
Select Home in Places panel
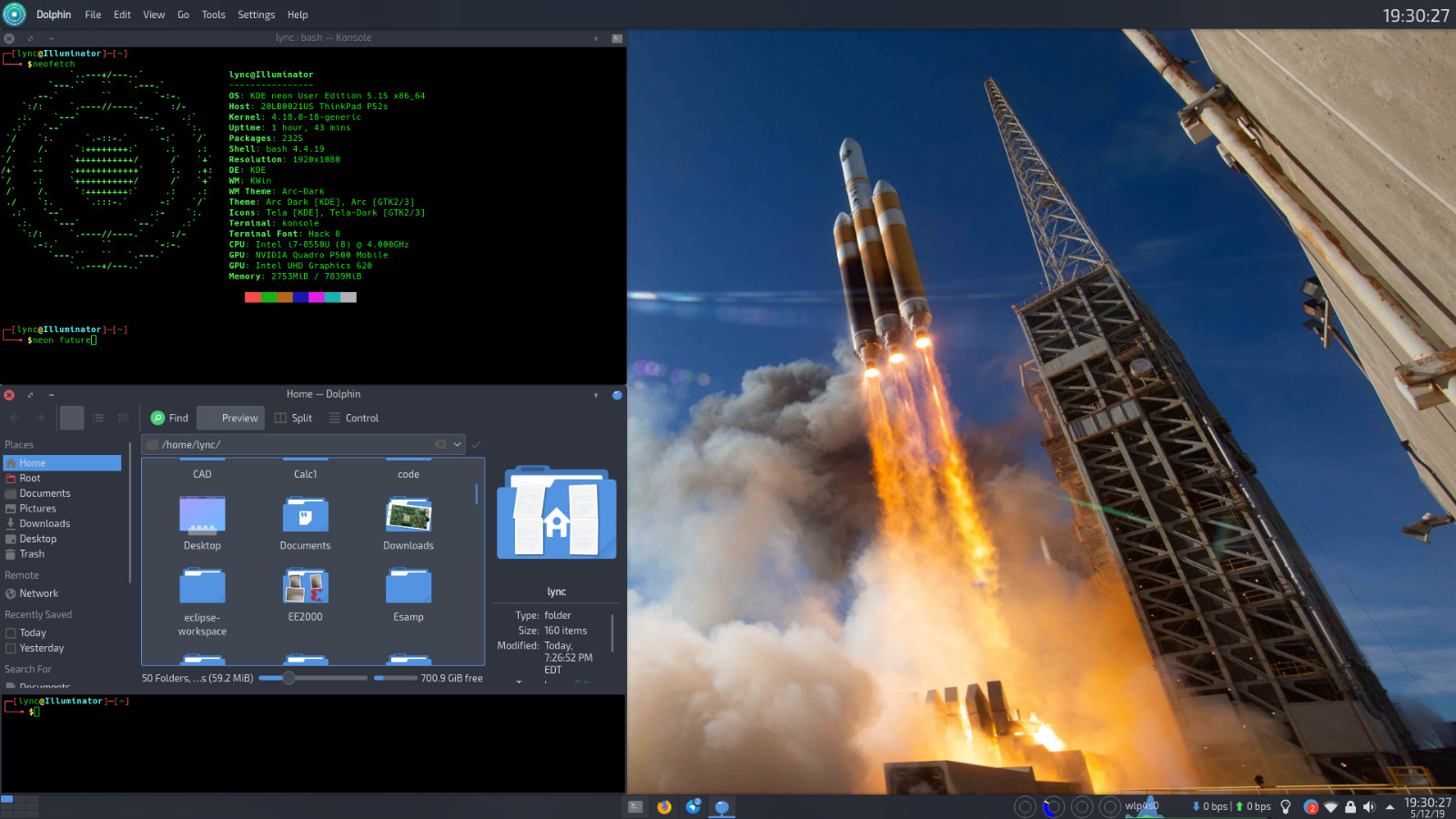tap(62, 462)
